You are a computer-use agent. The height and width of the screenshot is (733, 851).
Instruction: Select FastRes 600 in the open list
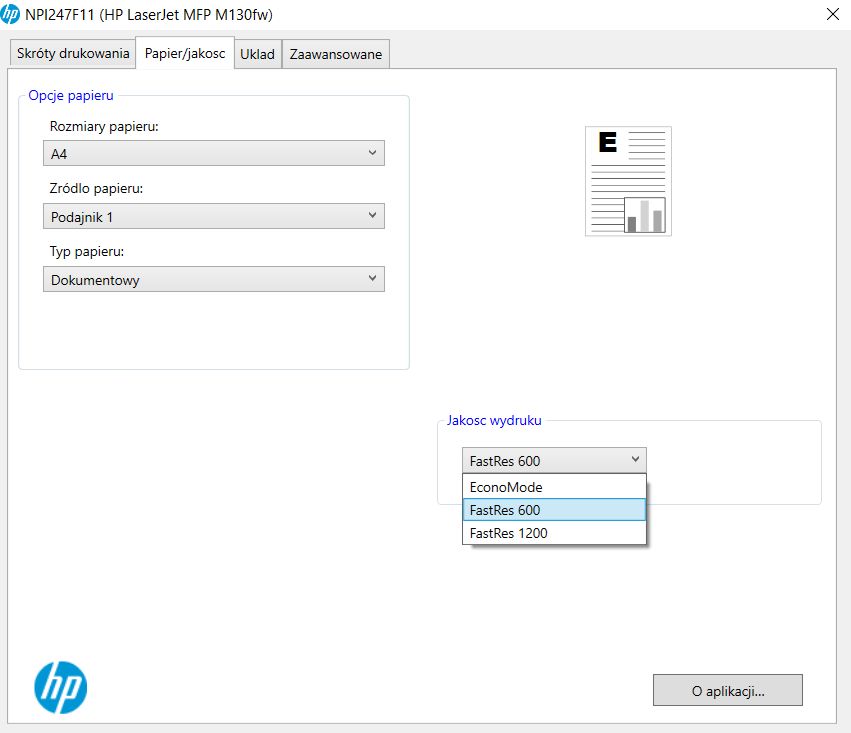pyautogui.click(x=554, y=510)
